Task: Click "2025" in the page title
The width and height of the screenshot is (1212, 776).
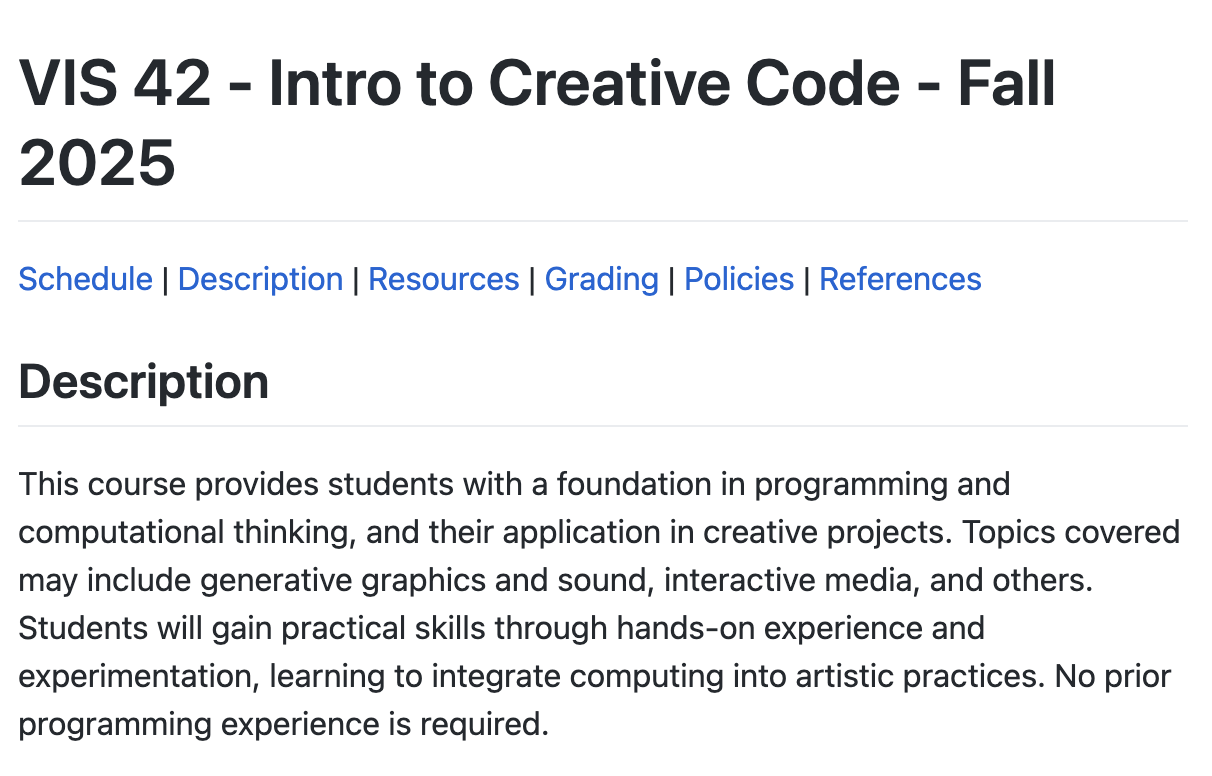Action: click(x=97, y=162)
